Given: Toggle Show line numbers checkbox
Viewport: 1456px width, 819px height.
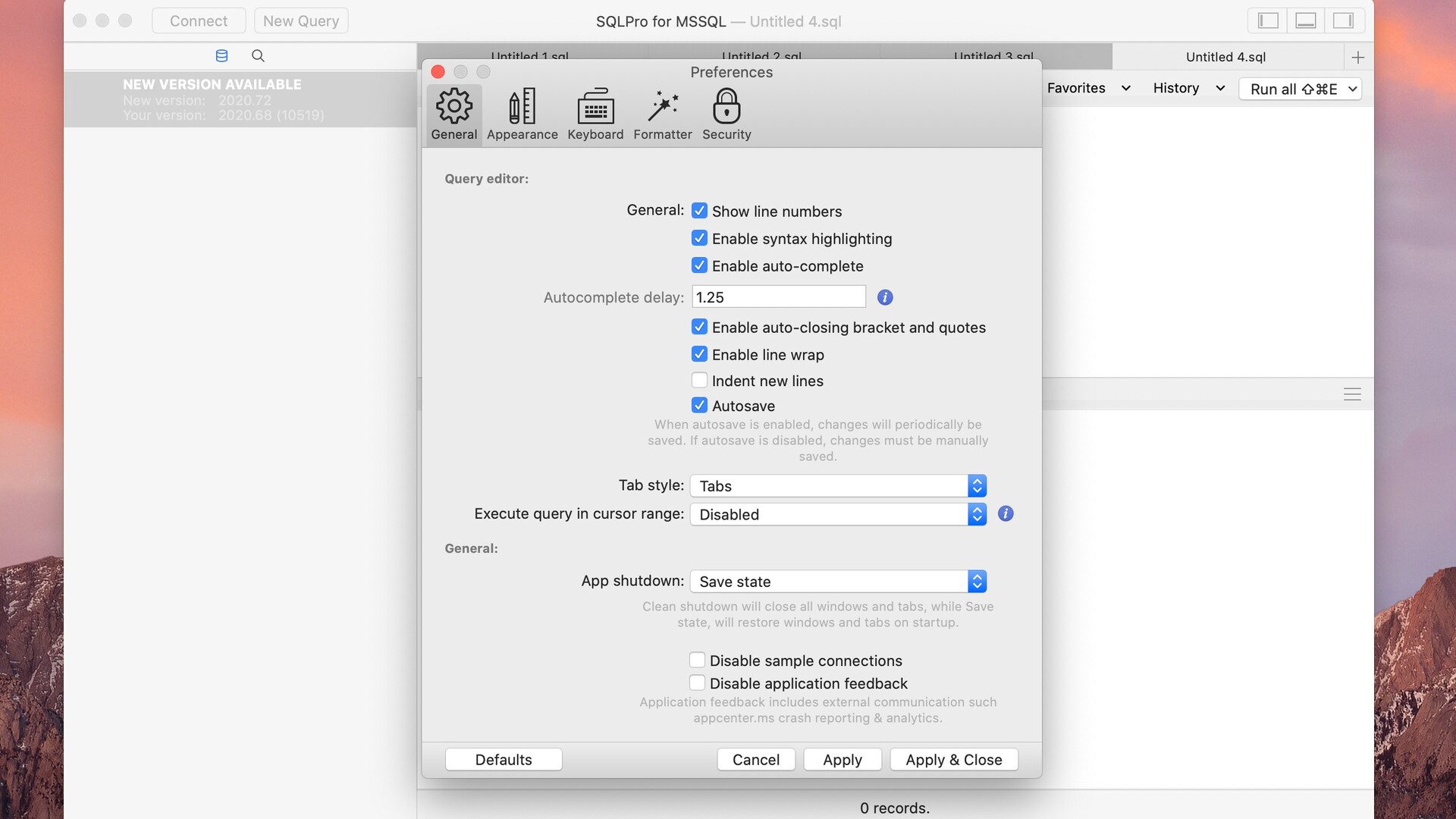Looking at the screenshot, I should coord(699,211).
